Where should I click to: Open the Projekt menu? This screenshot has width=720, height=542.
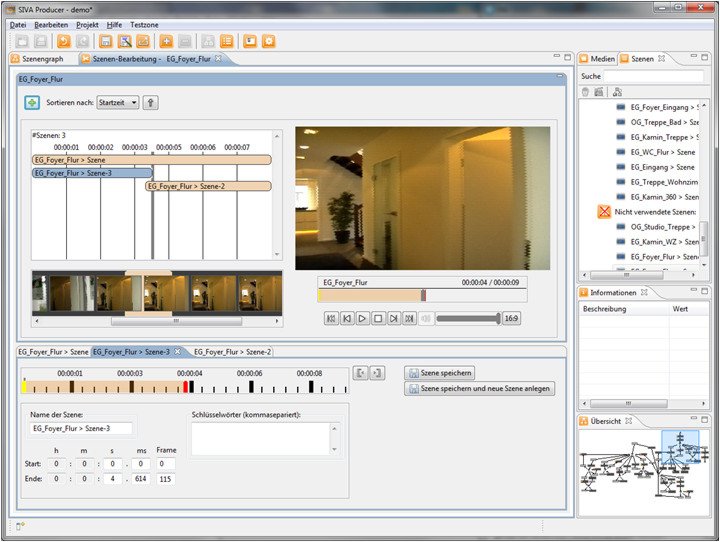coord(87,23)
